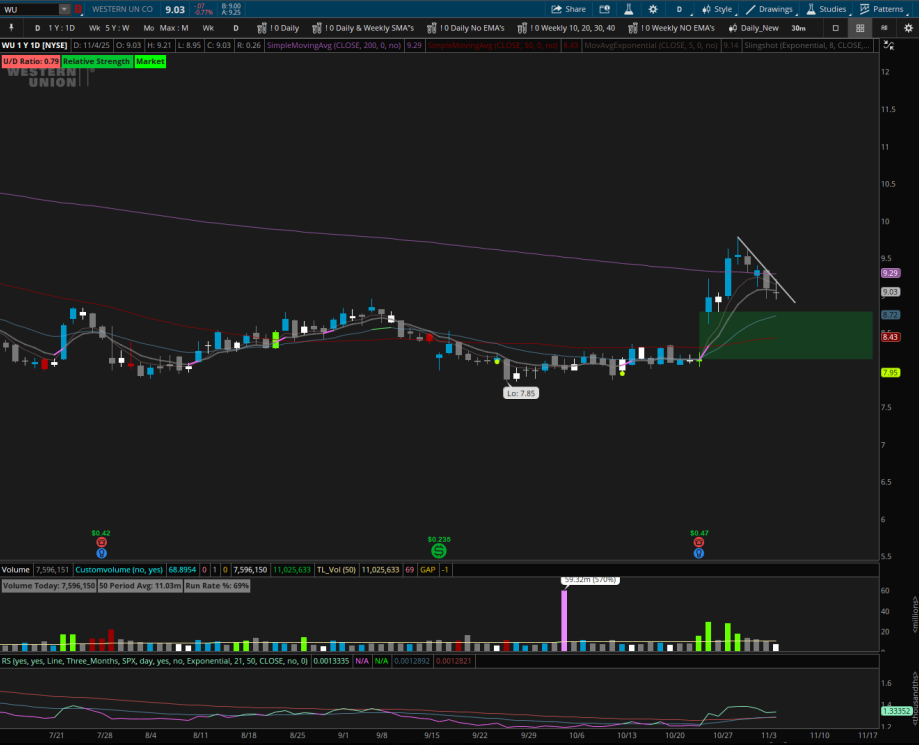Click the $0.235 dividend icon

coord(438,551)
